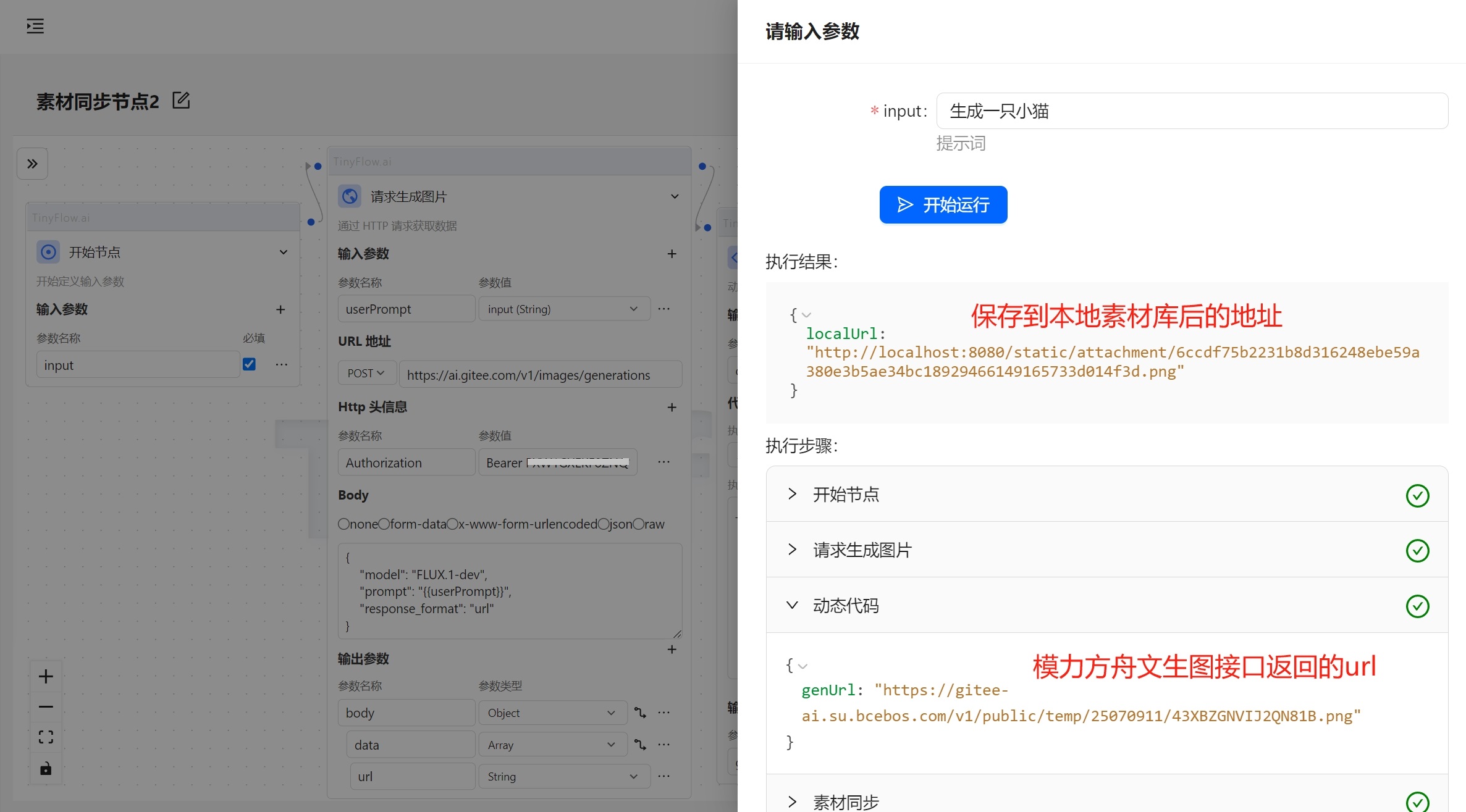Uncheck the 必填 checkbox for input
Image resolution: width=1466 pixels, height=812 pixels.
pos(249,364)
